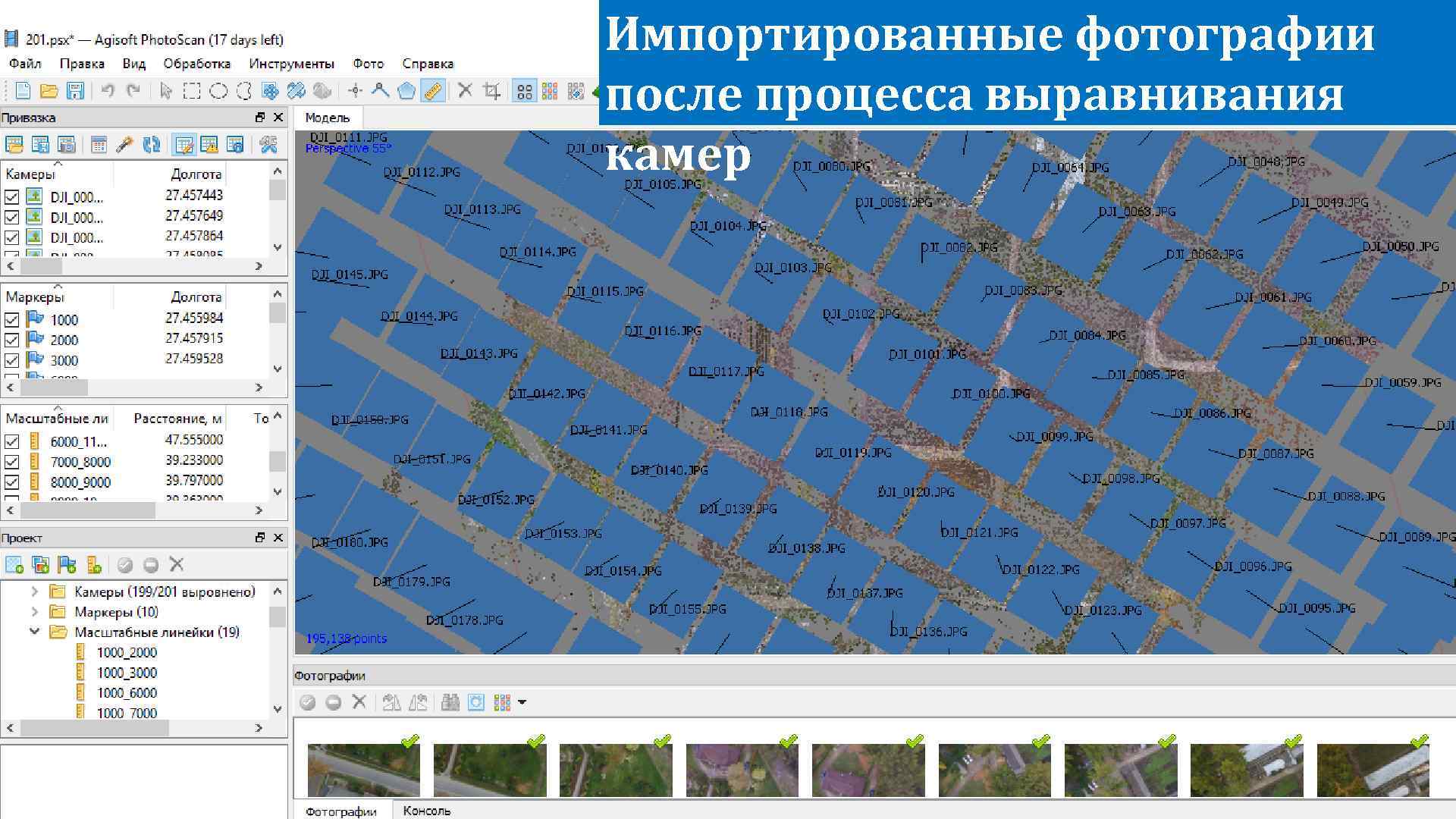Select the Ruler measurement tool
This screenshot has width=1456, height=819.
click(433, 91)
